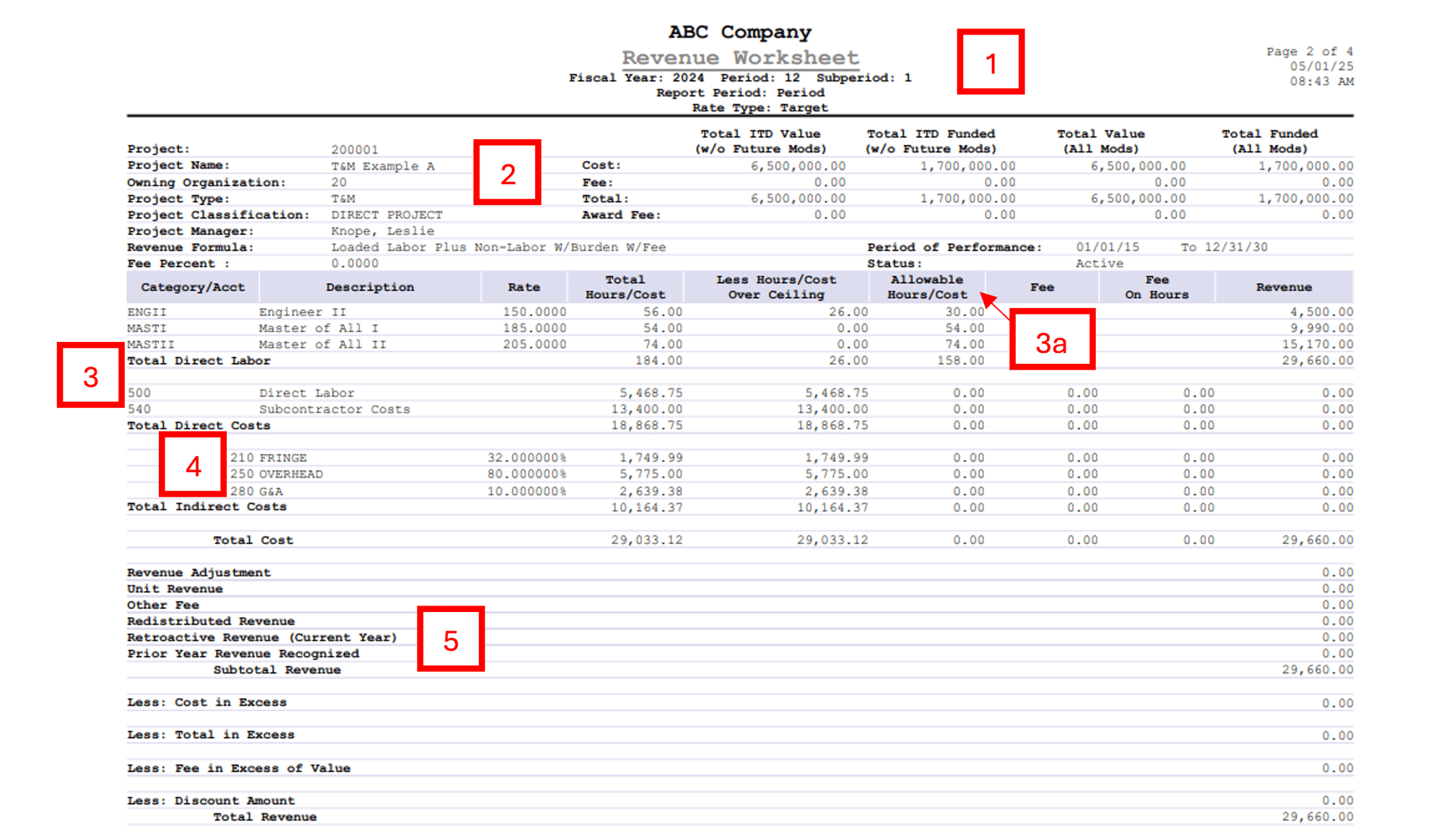The height and width of the screenshot is (840, 1444).
Task: Select annotation marker 5 in revenue section
Action: coord(451,639)
